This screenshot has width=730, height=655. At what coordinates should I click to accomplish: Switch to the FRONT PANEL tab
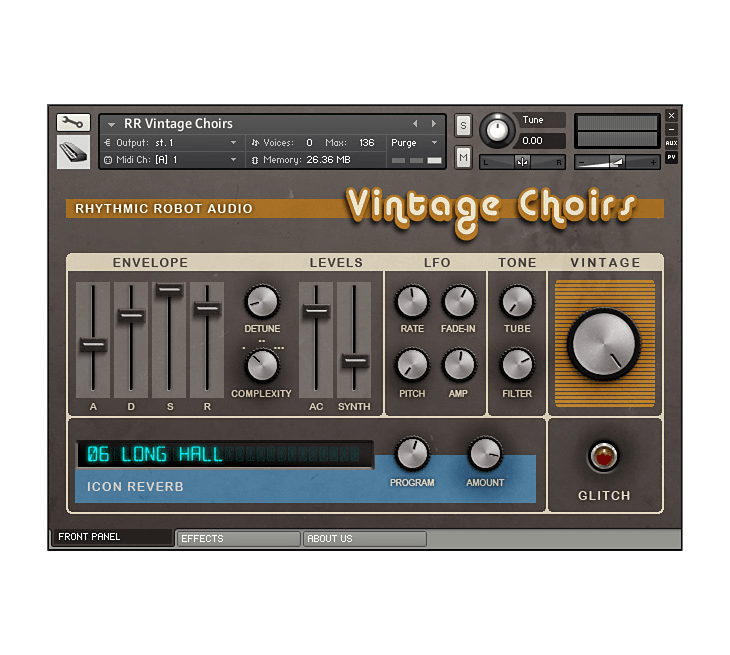pyautogui.click(x=113, y=537)
